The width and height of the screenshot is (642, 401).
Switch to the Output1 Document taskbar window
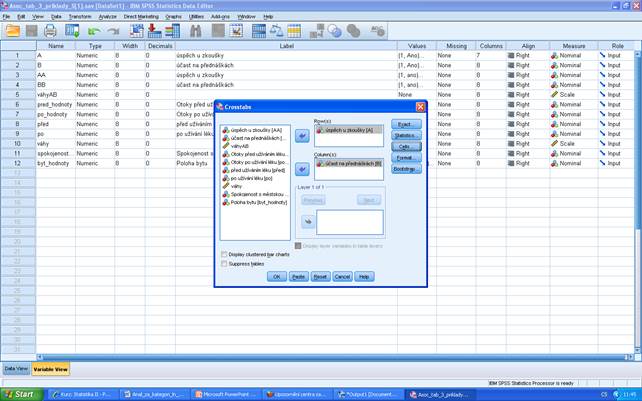368,394
